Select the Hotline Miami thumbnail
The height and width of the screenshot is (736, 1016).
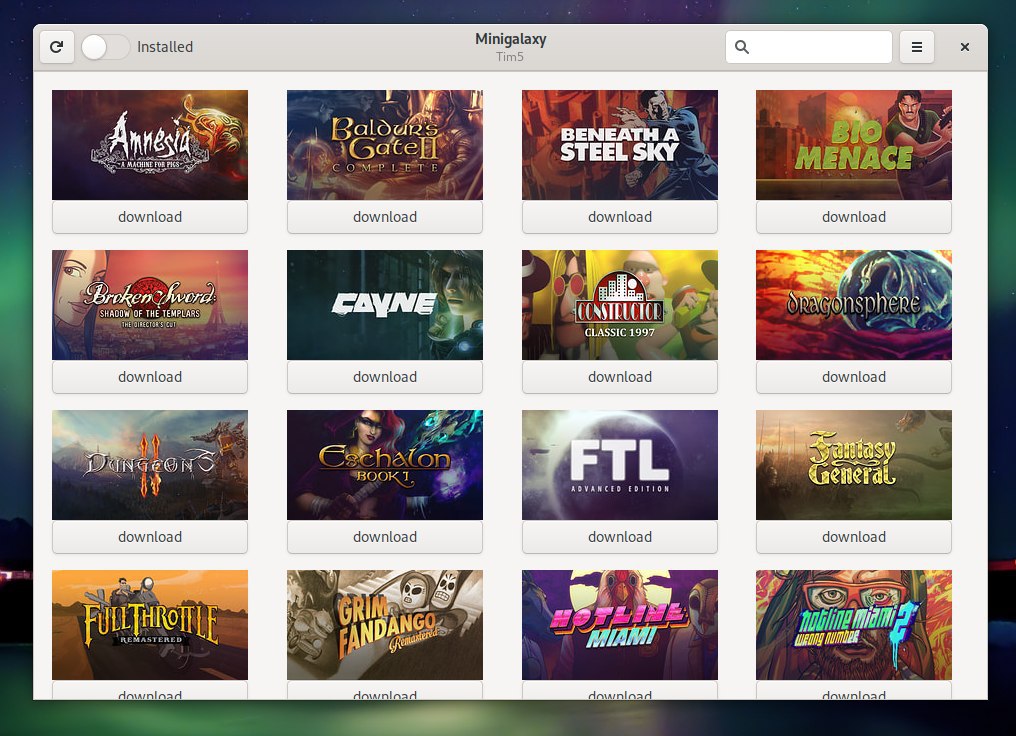click(620, 625)
